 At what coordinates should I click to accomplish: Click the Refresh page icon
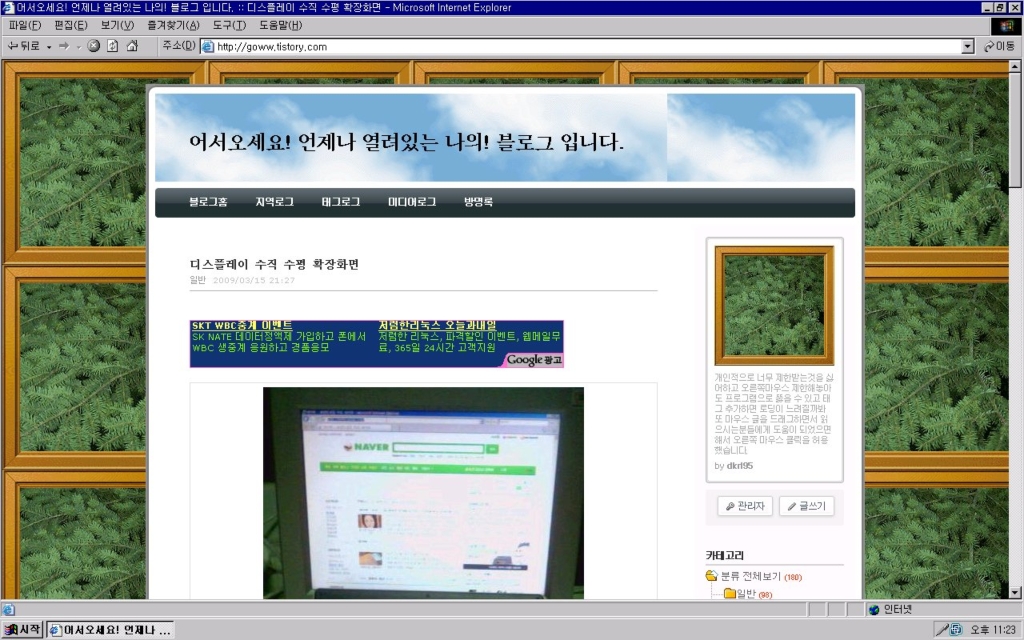click(x=112, y=46)
